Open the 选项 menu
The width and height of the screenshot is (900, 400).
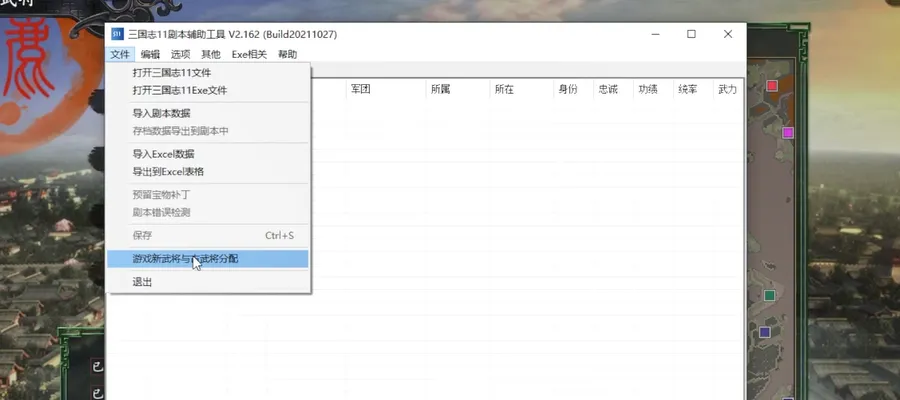click(180, 55)
